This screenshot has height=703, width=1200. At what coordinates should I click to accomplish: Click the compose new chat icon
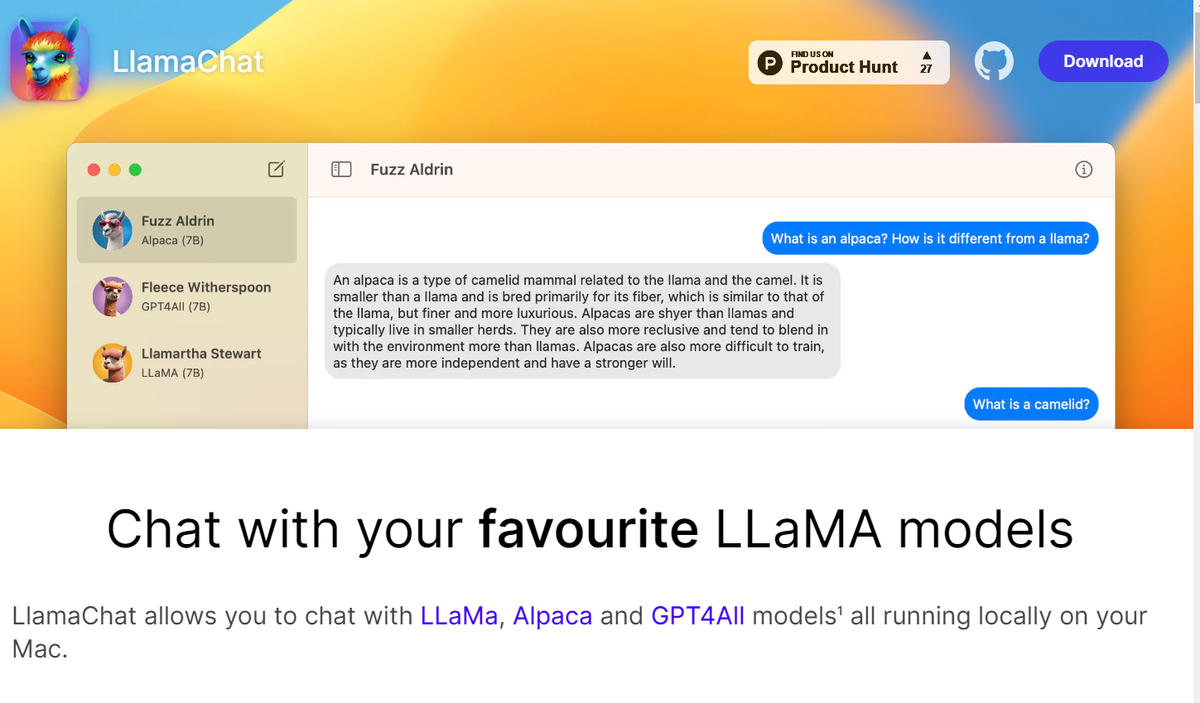coord(276,169)
